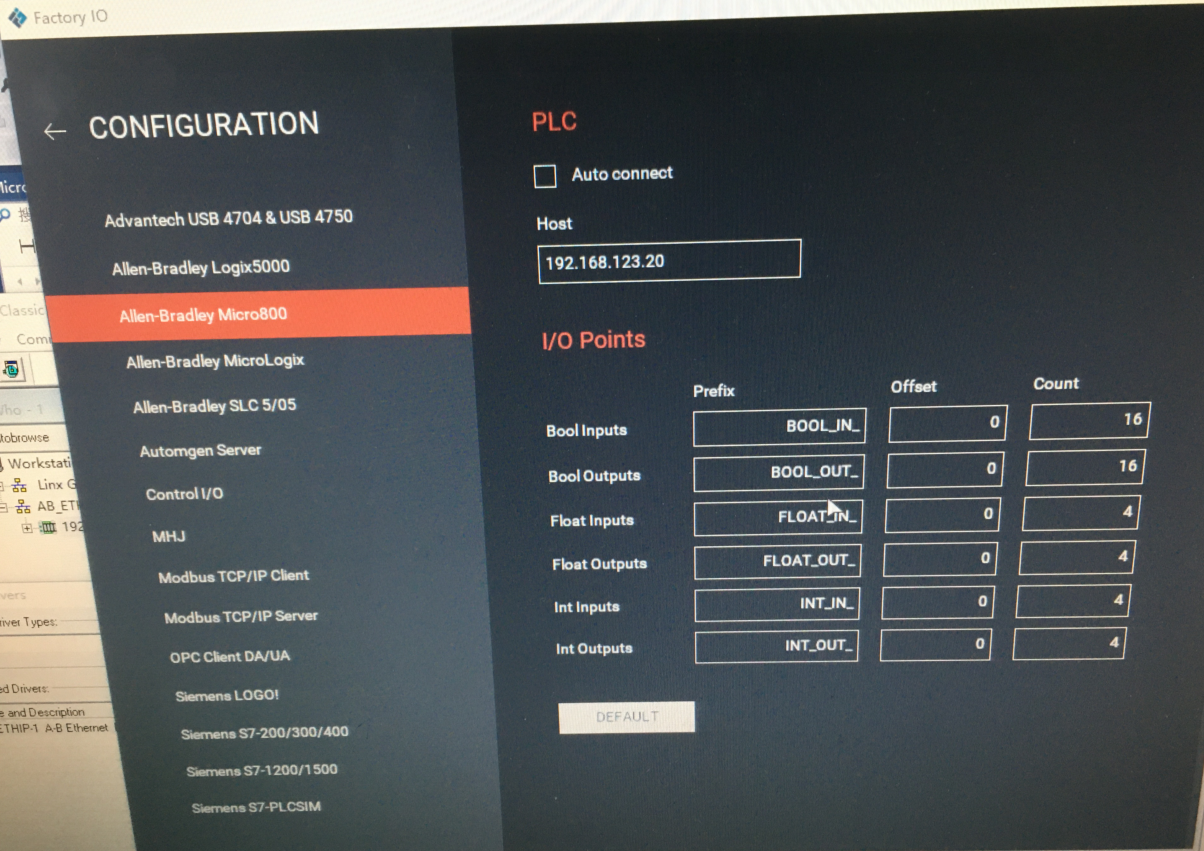Select Allen-Bradley Logix5000 driver
The height and width of the screenshot is (851, 1204).
[x=201, y=268]
